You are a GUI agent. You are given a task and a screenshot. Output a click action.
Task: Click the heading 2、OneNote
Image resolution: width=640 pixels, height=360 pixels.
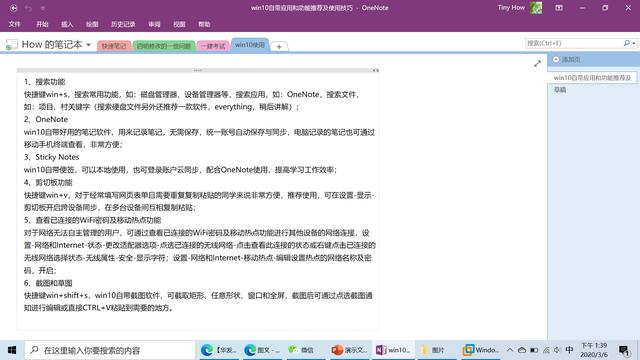point(46,120)
